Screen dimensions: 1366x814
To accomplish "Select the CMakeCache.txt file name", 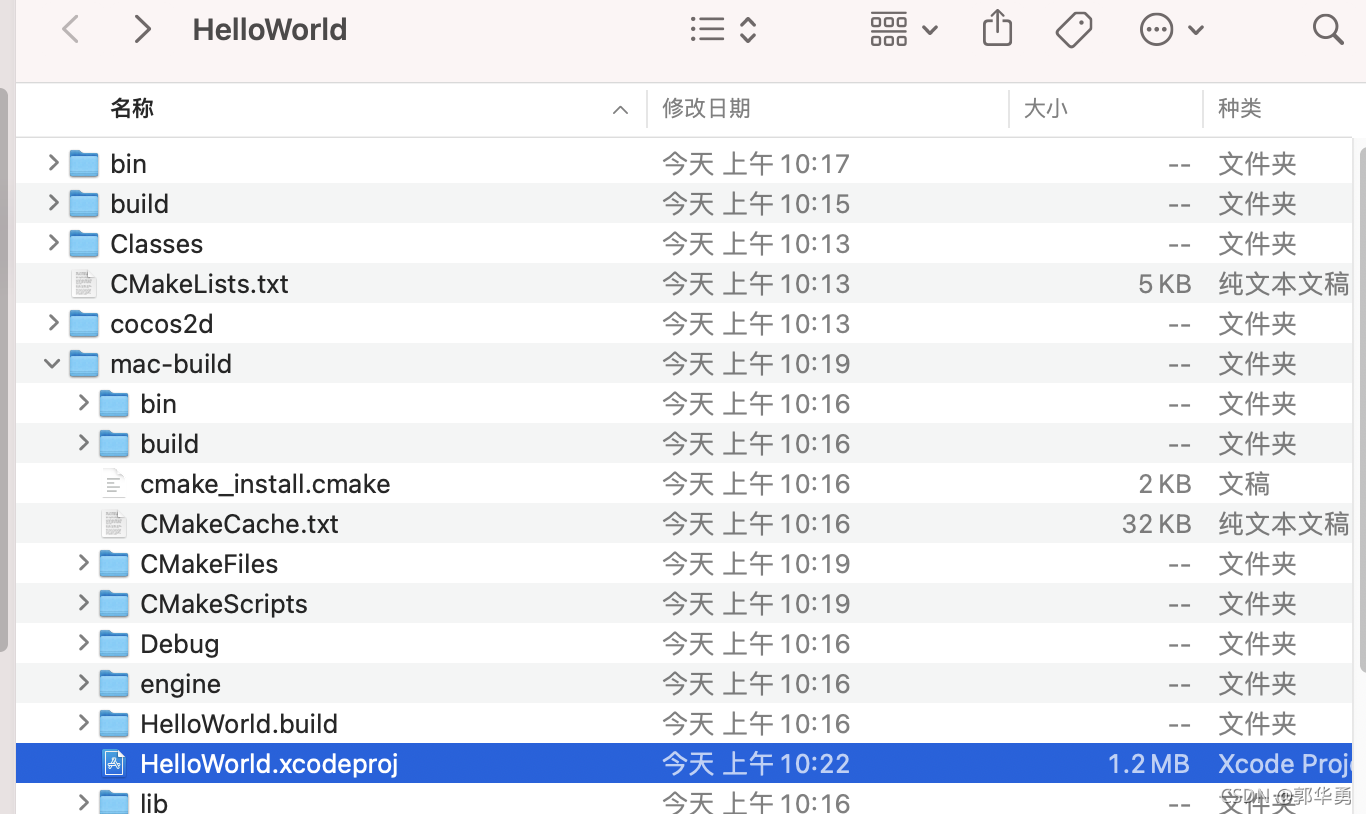I will pos(239,524).
